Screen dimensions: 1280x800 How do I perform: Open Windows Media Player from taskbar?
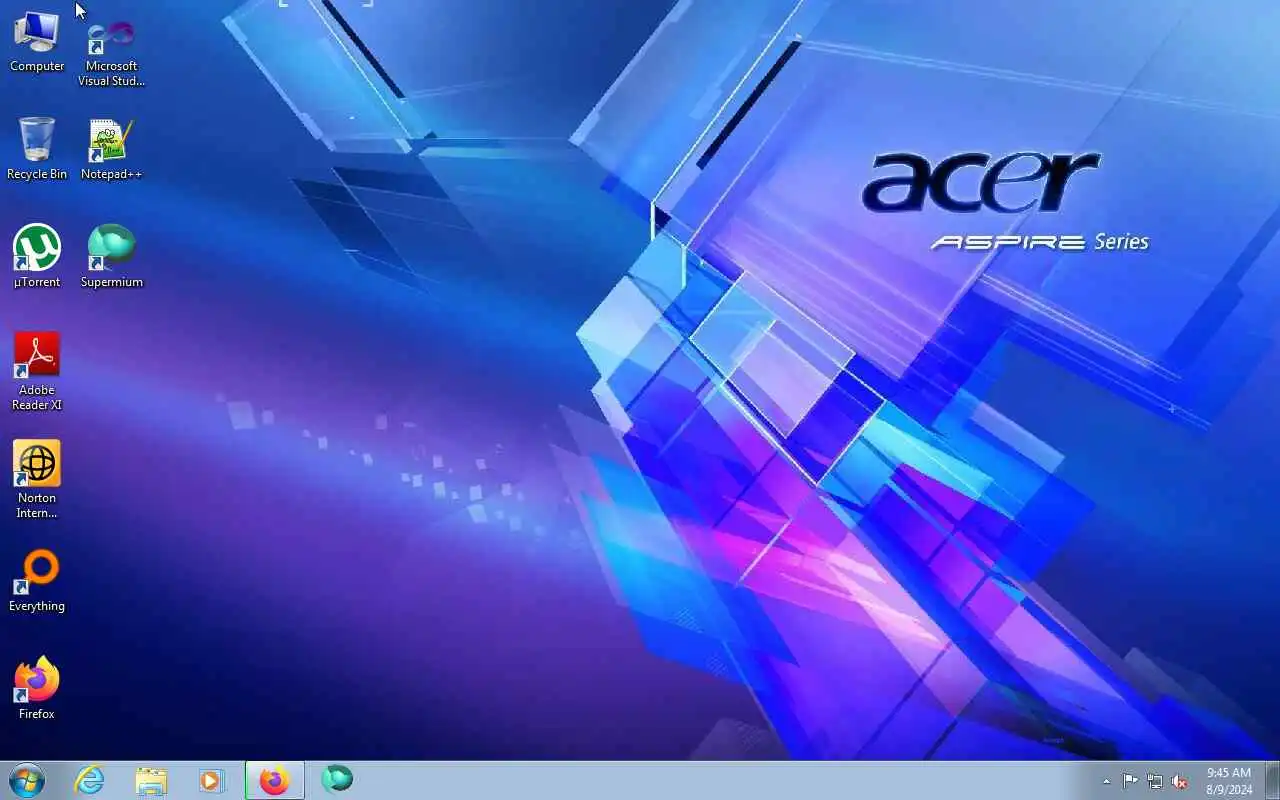coord(211,780)
